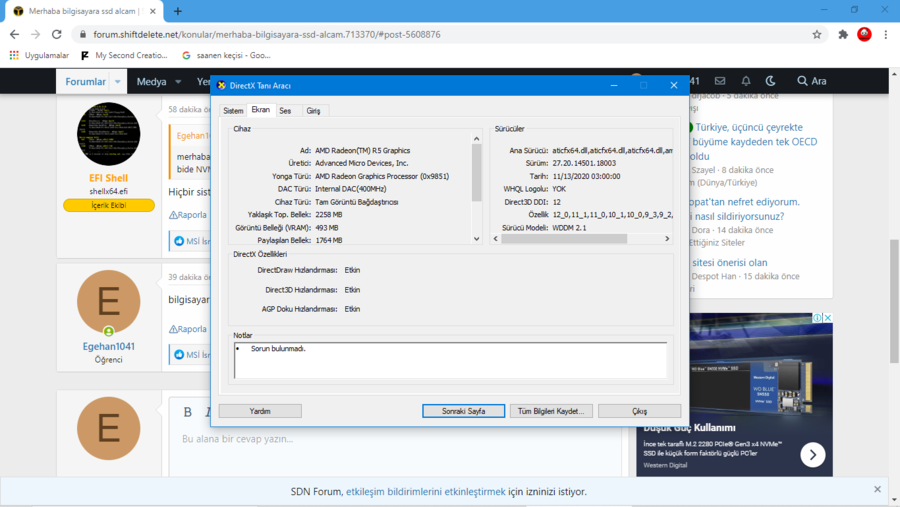Click the İçerik Ekibi badge
Viewport: 900px width, 507px height.
click(108, 205)
